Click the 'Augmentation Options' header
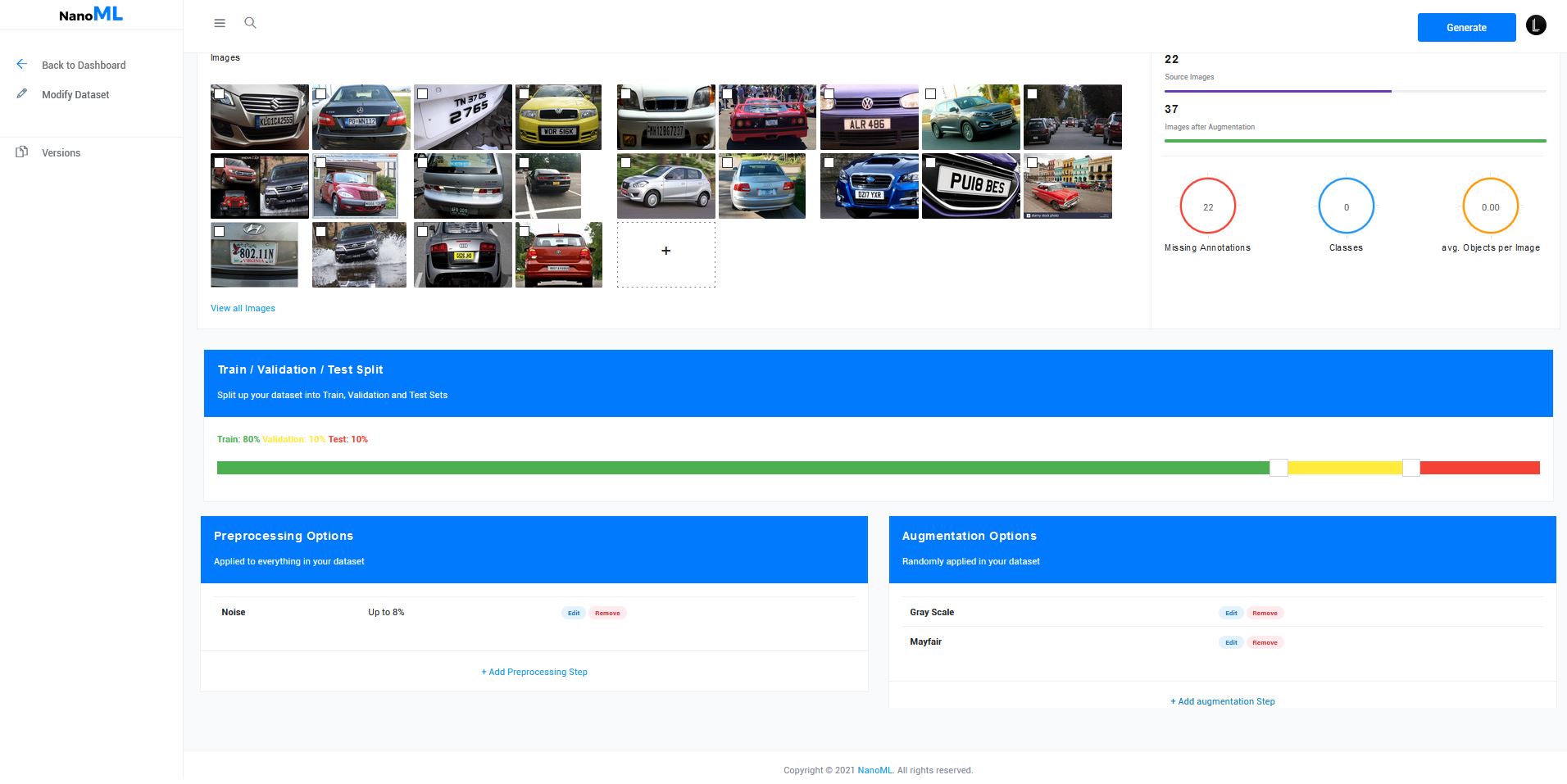 pos(970,536)
